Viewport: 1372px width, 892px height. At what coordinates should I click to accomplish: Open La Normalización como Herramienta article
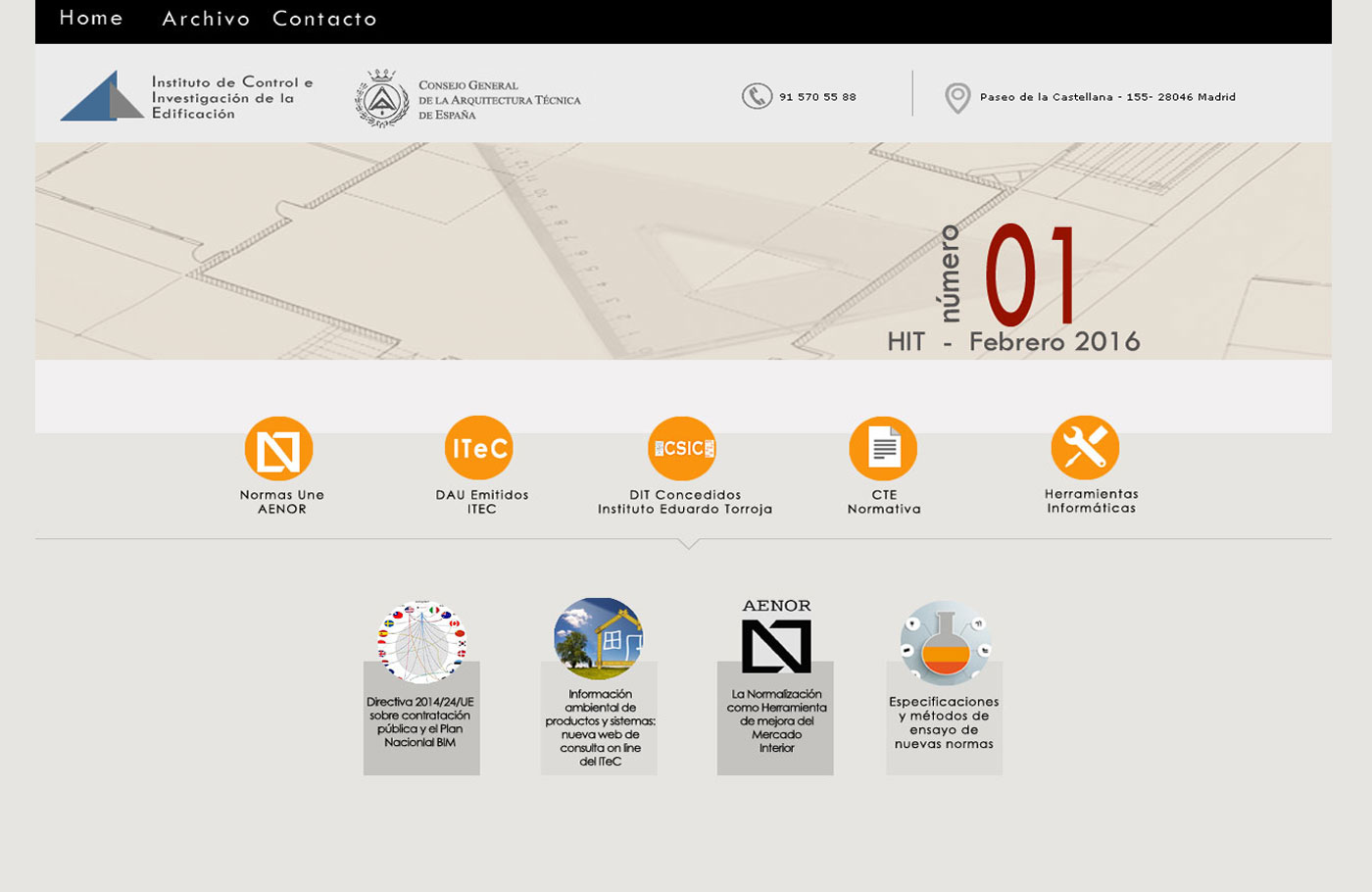coord(776,721)
